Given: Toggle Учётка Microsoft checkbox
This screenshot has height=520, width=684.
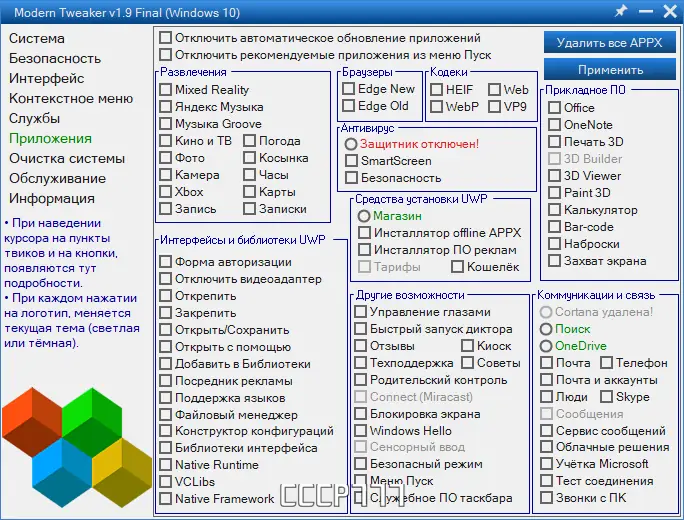Looking at the screenshot, I should coord(546,463).
